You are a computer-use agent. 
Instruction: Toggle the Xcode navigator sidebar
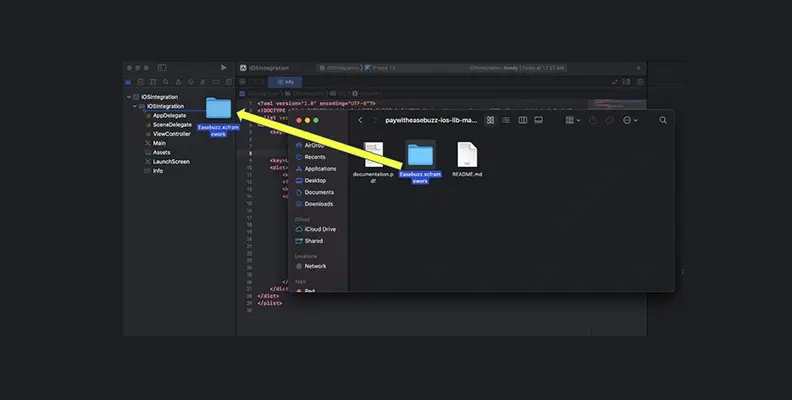[x=163, y=67]
